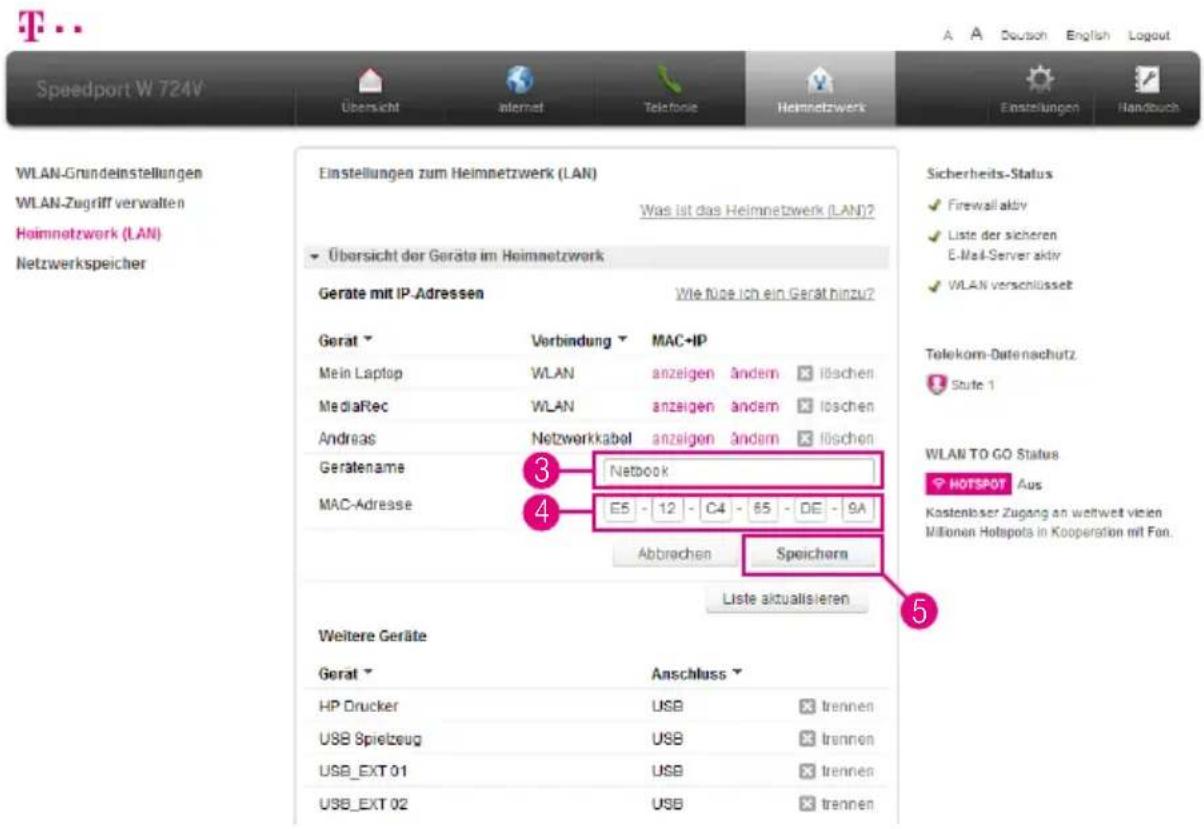Click the delete icon for Mein Laptop
Image resolution: width=1204 pixels, height=829 pixels.
pyautogui.click(x=803, y=374)
